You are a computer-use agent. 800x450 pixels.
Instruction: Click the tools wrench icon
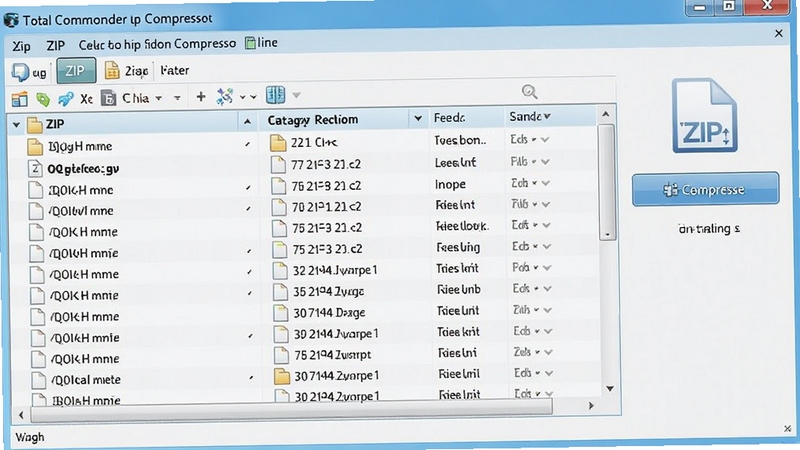(x=224, y=96)
